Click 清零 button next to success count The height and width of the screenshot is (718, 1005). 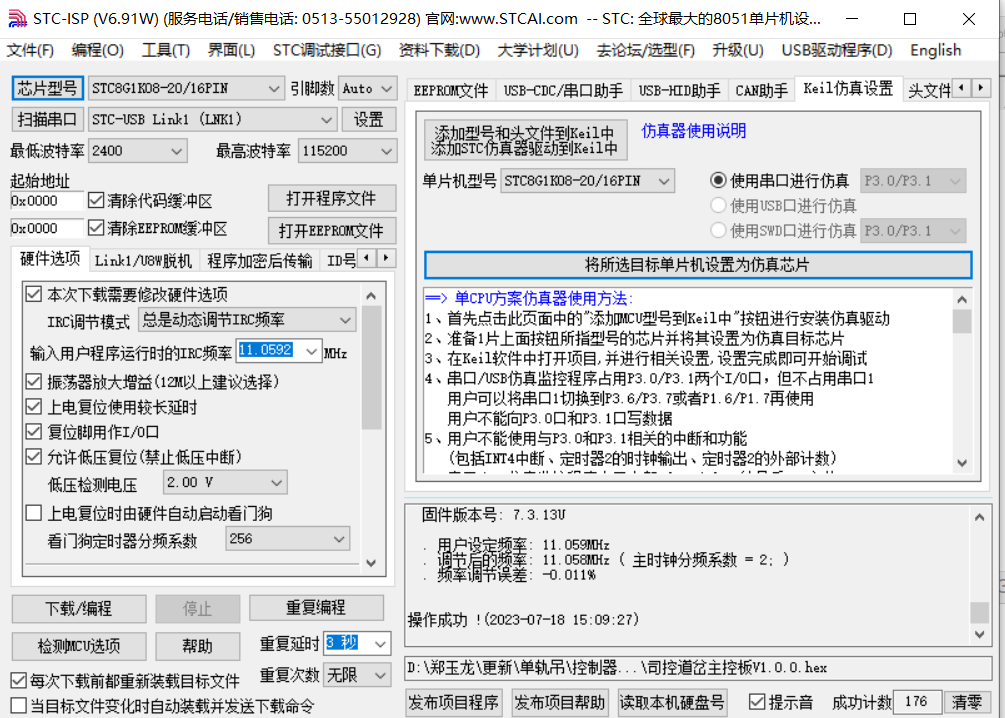pos(966,702)
